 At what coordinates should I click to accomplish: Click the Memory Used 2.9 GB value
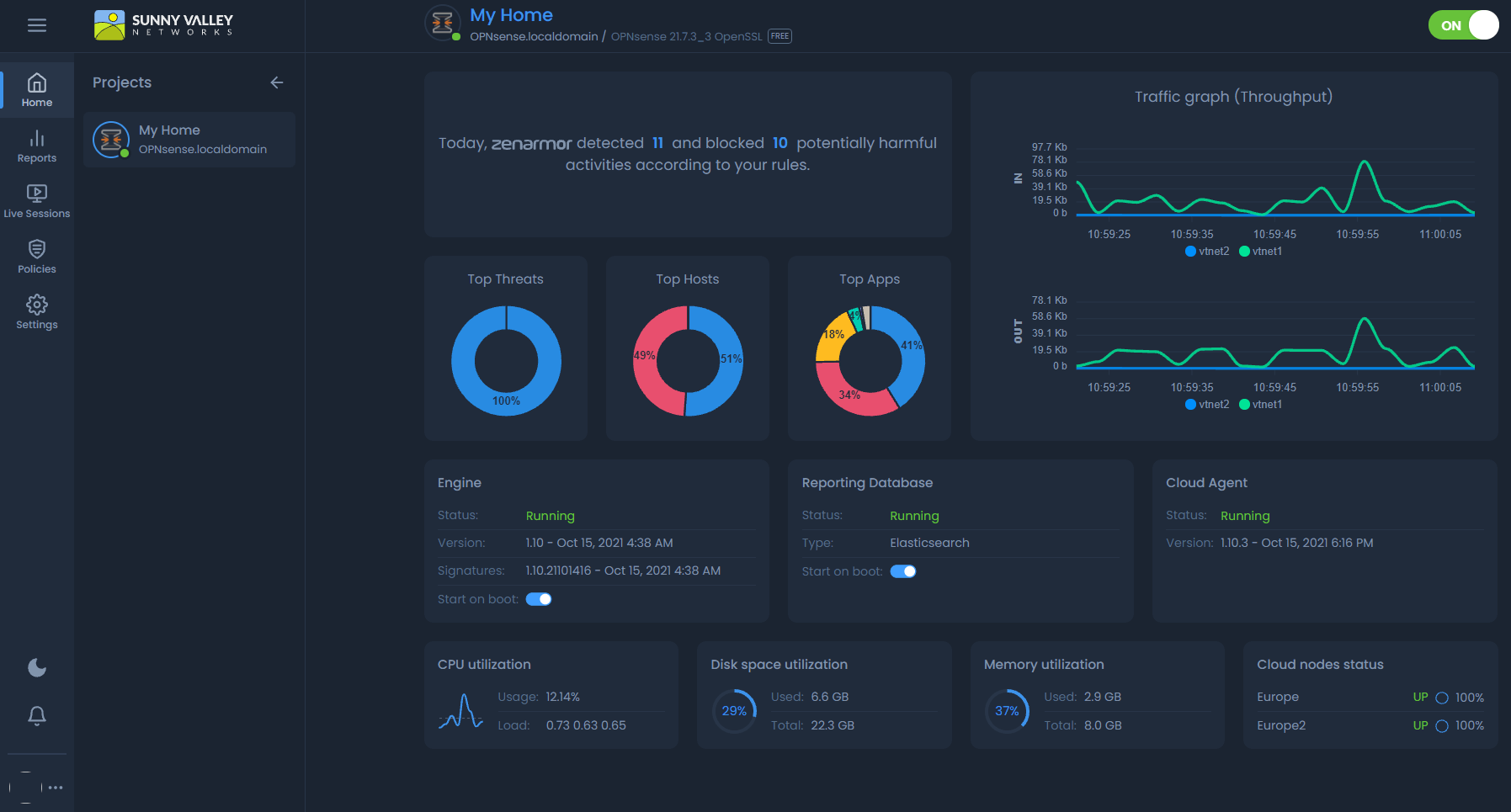1103,697
